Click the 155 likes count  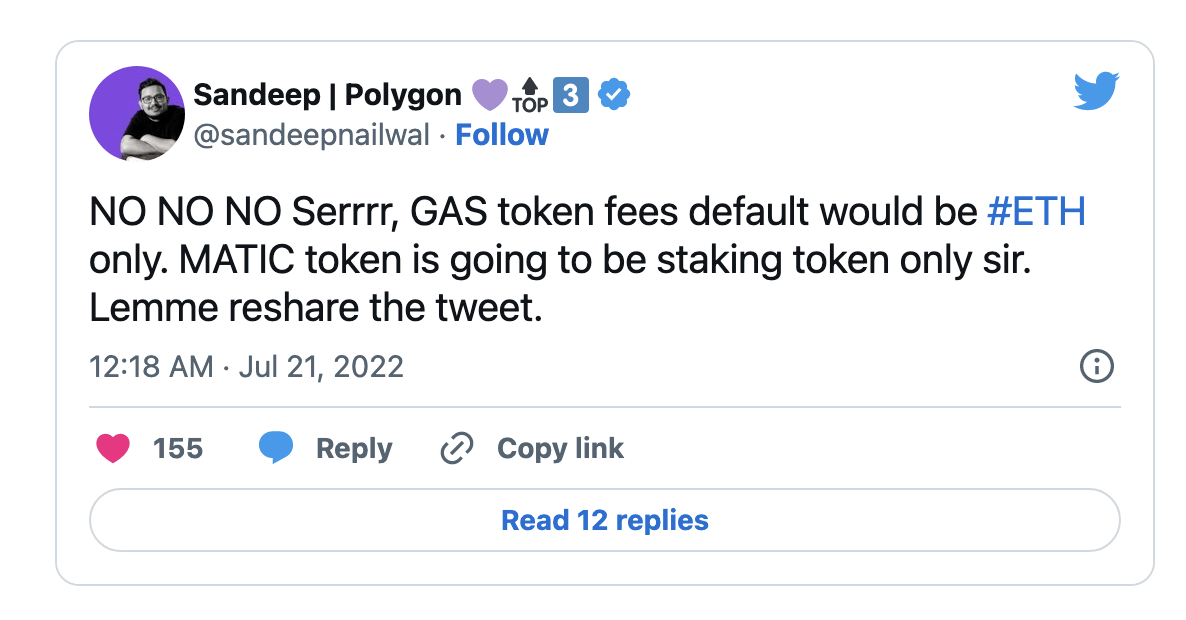[x=177, y=448]
